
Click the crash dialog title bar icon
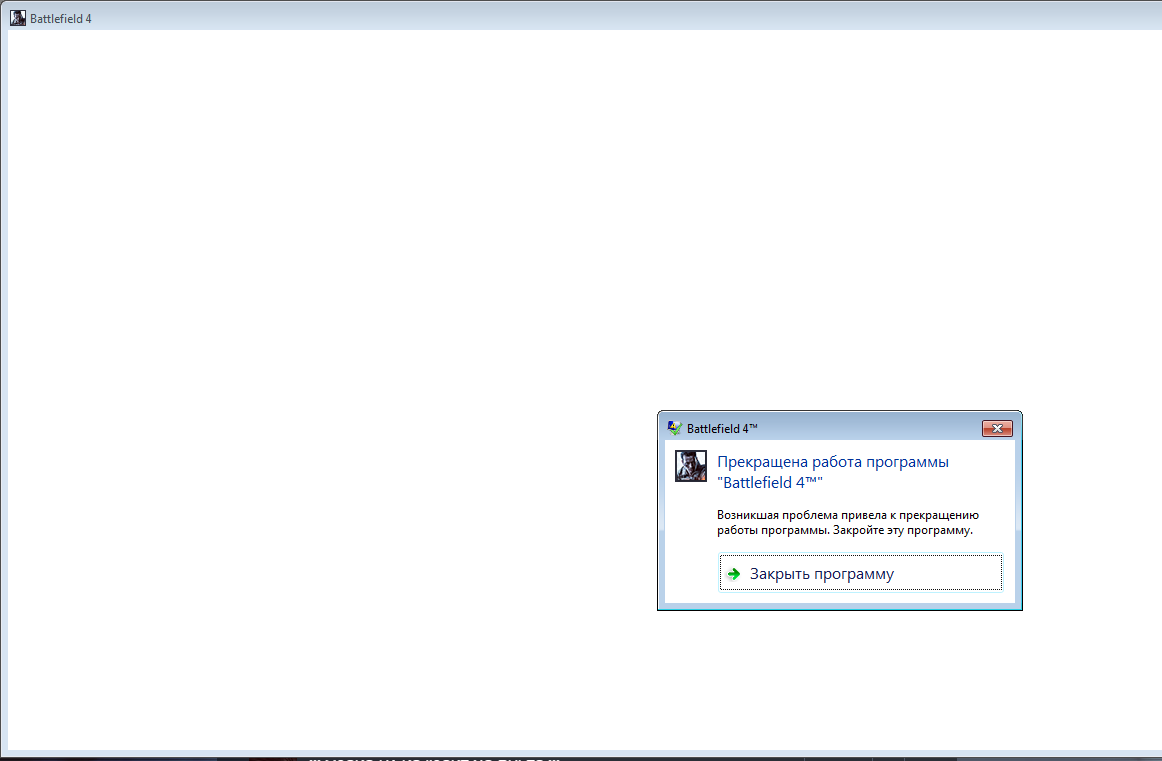[674, 428]
